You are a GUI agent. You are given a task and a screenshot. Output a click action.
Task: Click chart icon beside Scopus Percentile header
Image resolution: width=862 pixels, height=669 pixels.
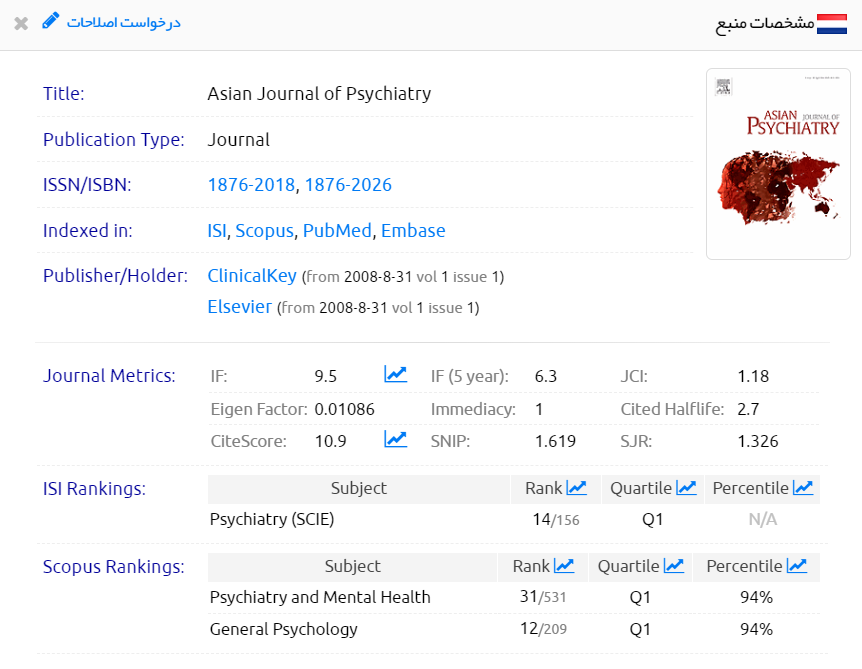[x=797, y=566]
